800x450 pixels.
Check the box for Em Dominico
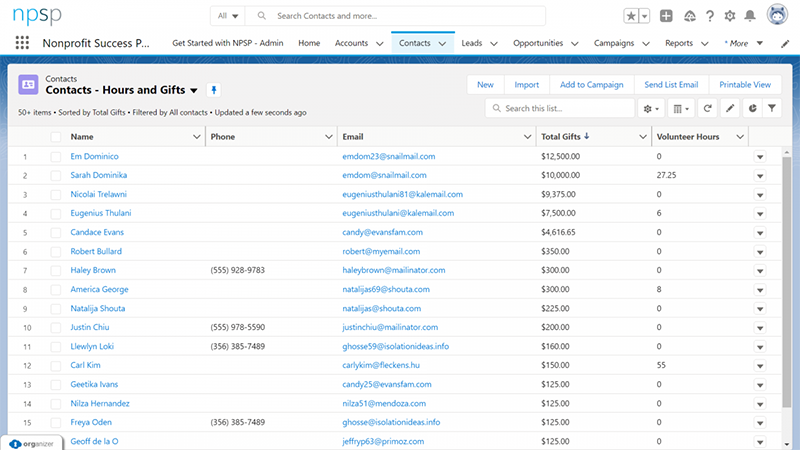(x=56, y=157)
